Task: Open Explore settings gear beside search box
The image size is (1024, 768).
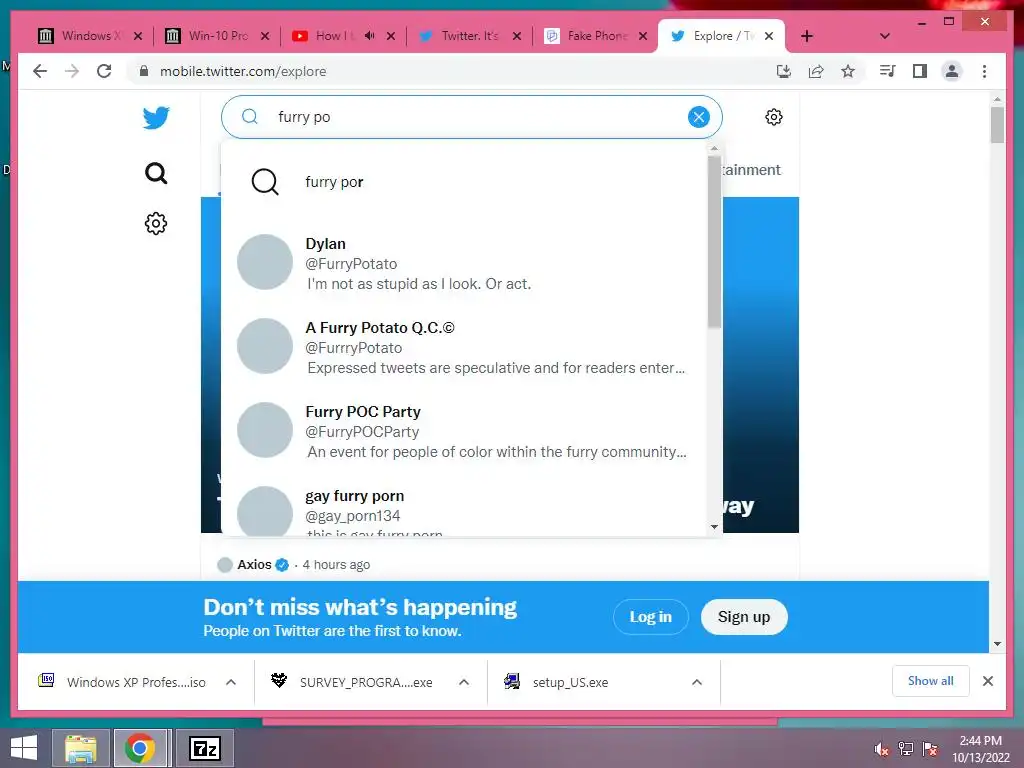Action: (x=774, y=117)
